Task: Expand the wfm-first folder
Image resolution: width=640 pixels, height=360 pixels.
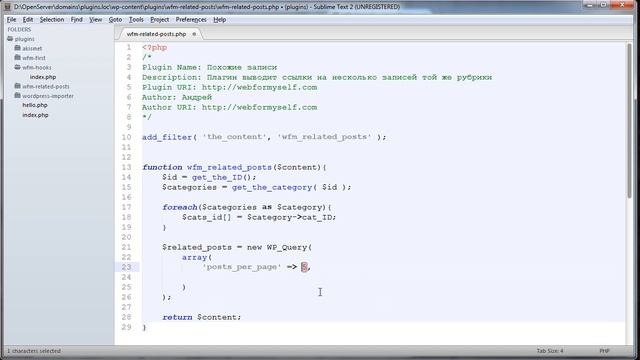Action: [34, 58]
